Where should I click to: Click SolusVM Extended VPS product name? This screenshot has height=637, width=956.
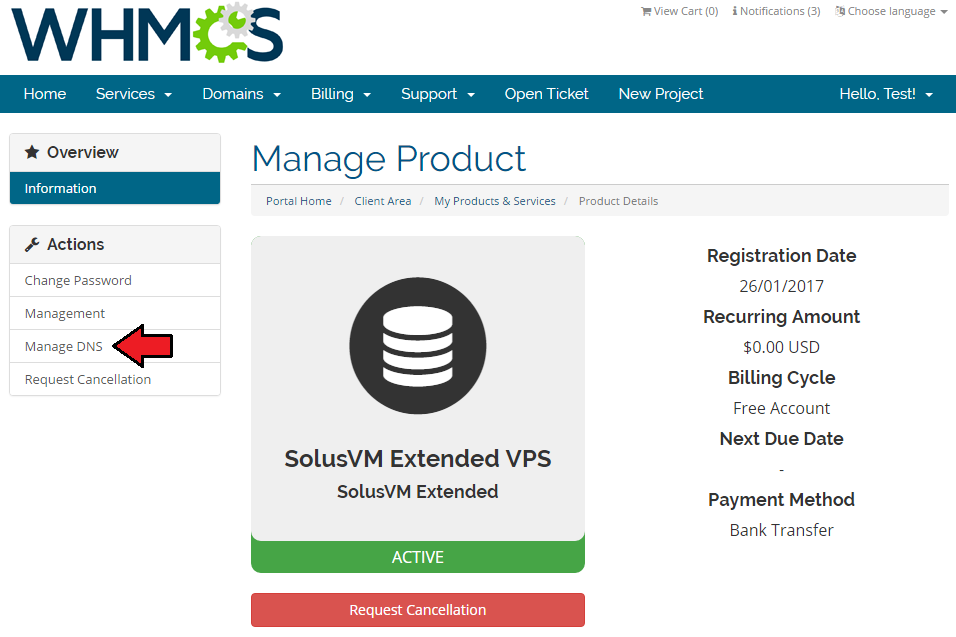tap(418, 458)
